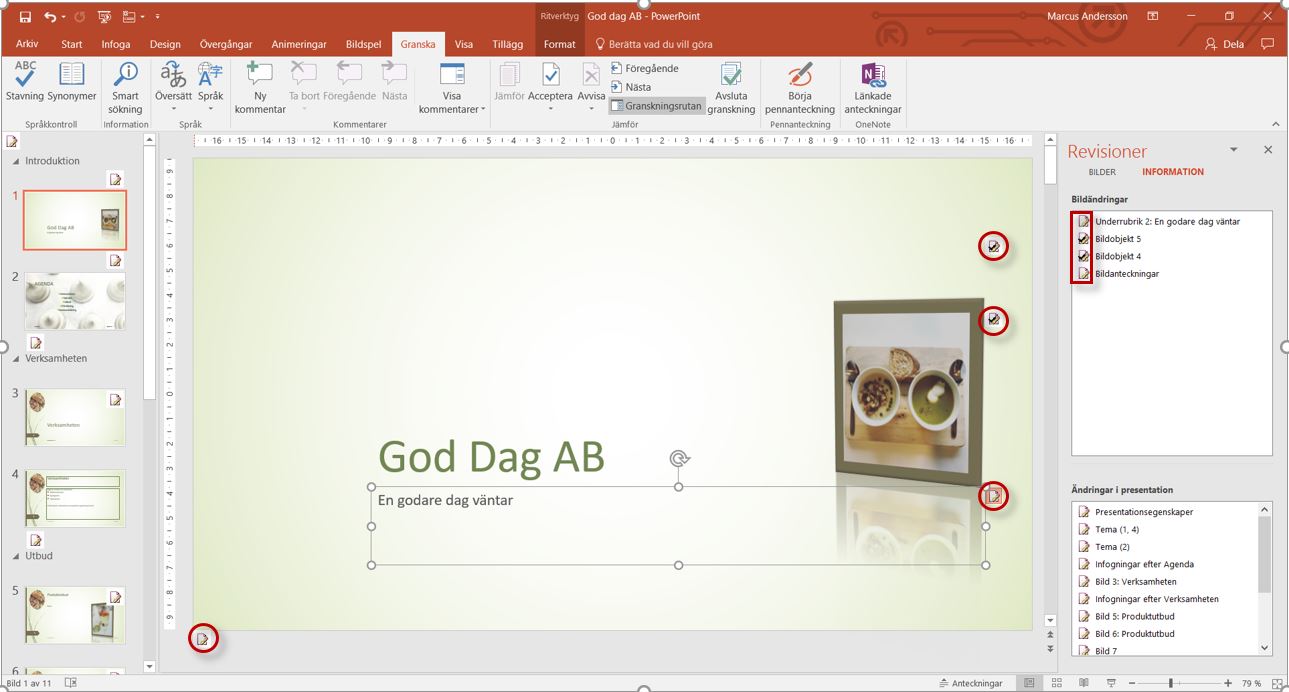Screen dimensions: 1289x692
Task: Select Tema (2) change entry
Action: [1112, 547]
